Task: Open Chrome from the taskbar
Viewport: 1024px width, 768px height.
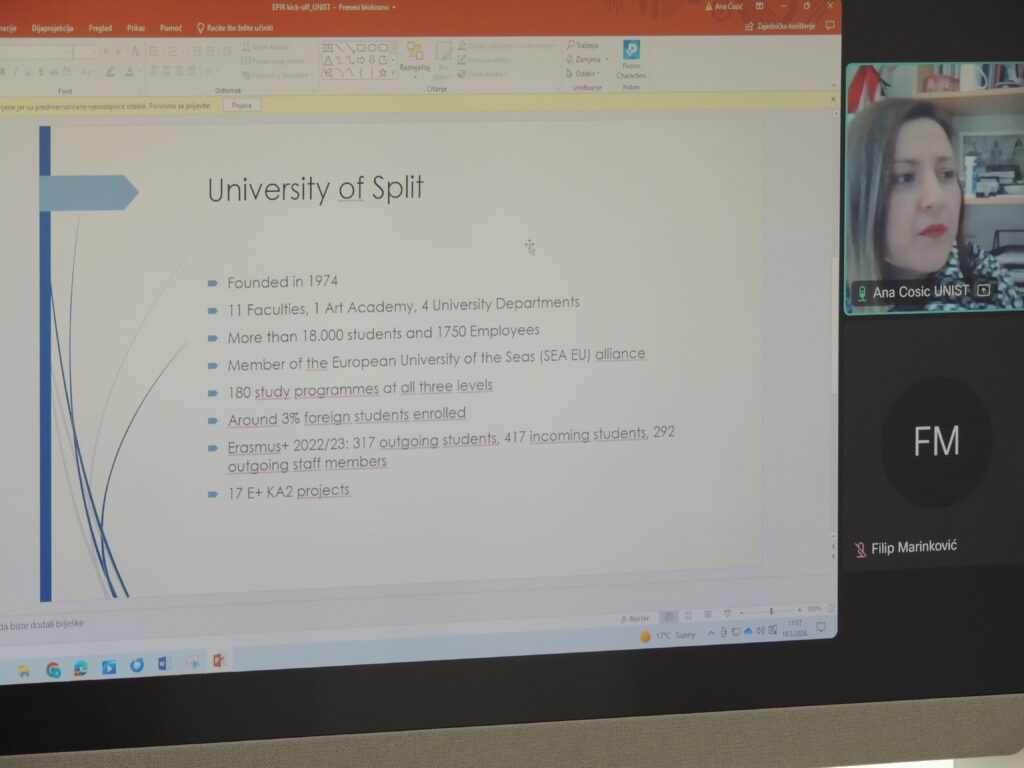Action: pyautogui.click(x=53, y=669)
